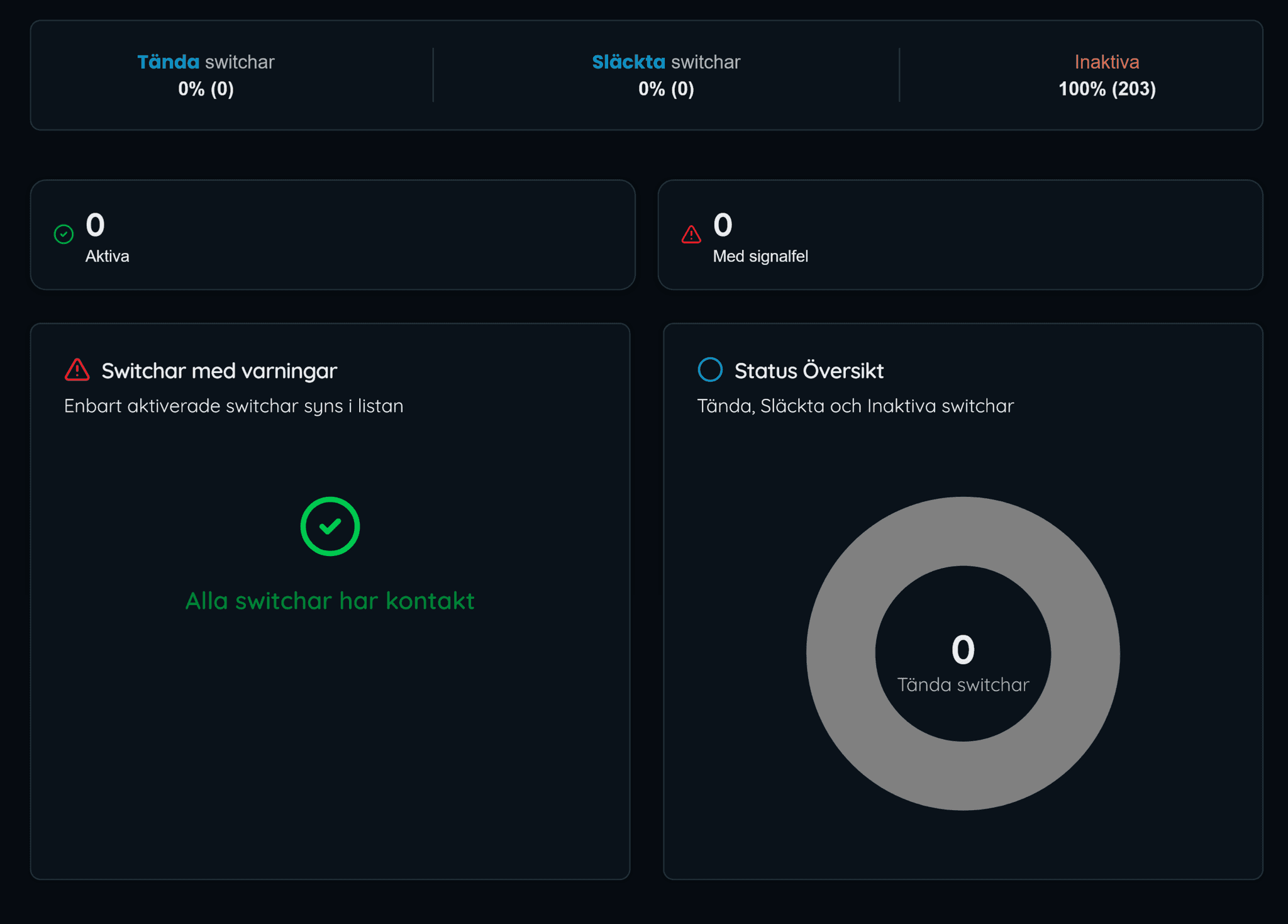Click the Tända switchar count in donut center
Image resolution: width=1288 pixels, height=924 pixels.
[963, 650]
